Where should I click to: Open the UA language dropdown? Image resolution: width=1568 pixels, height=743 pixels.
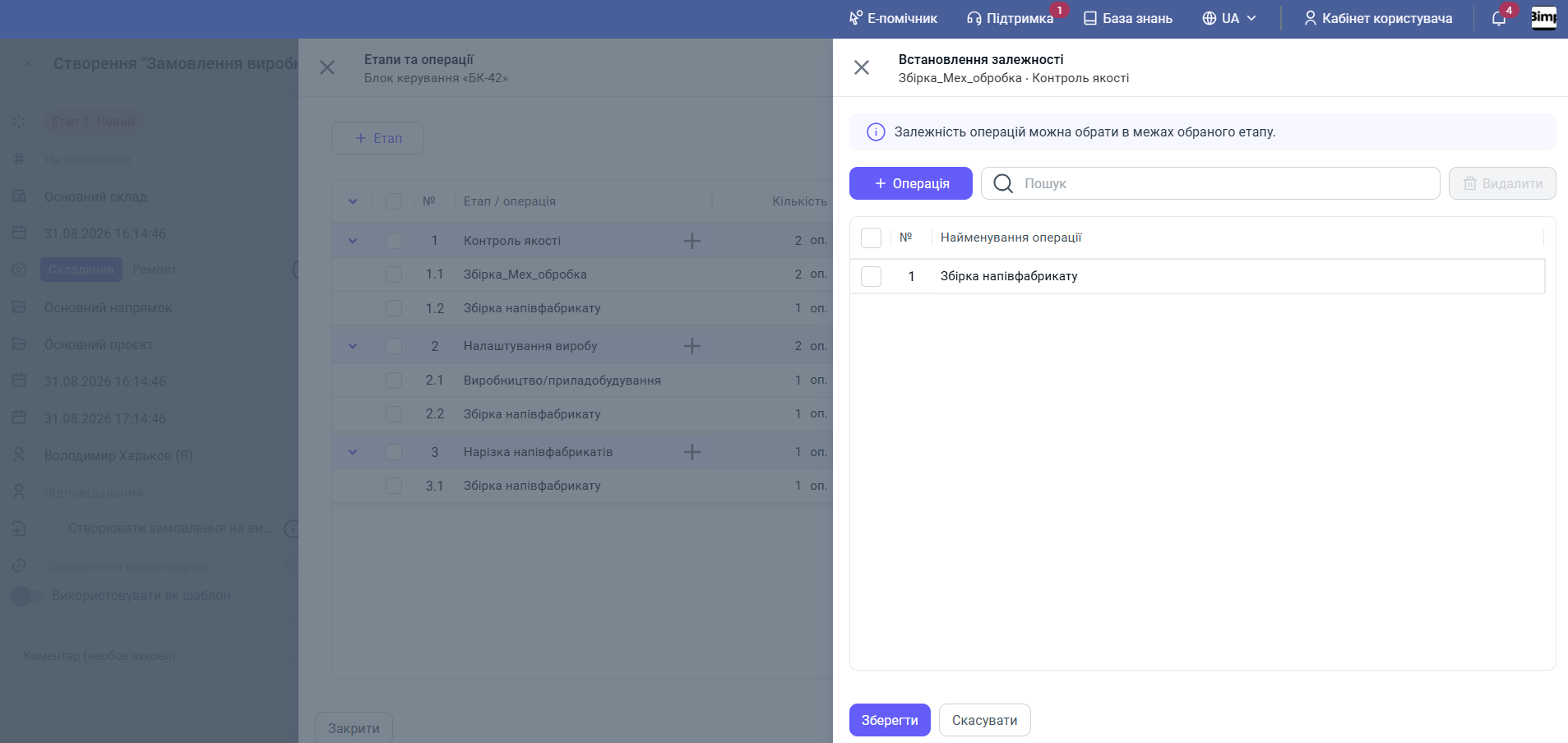(x=1229, y=18)
